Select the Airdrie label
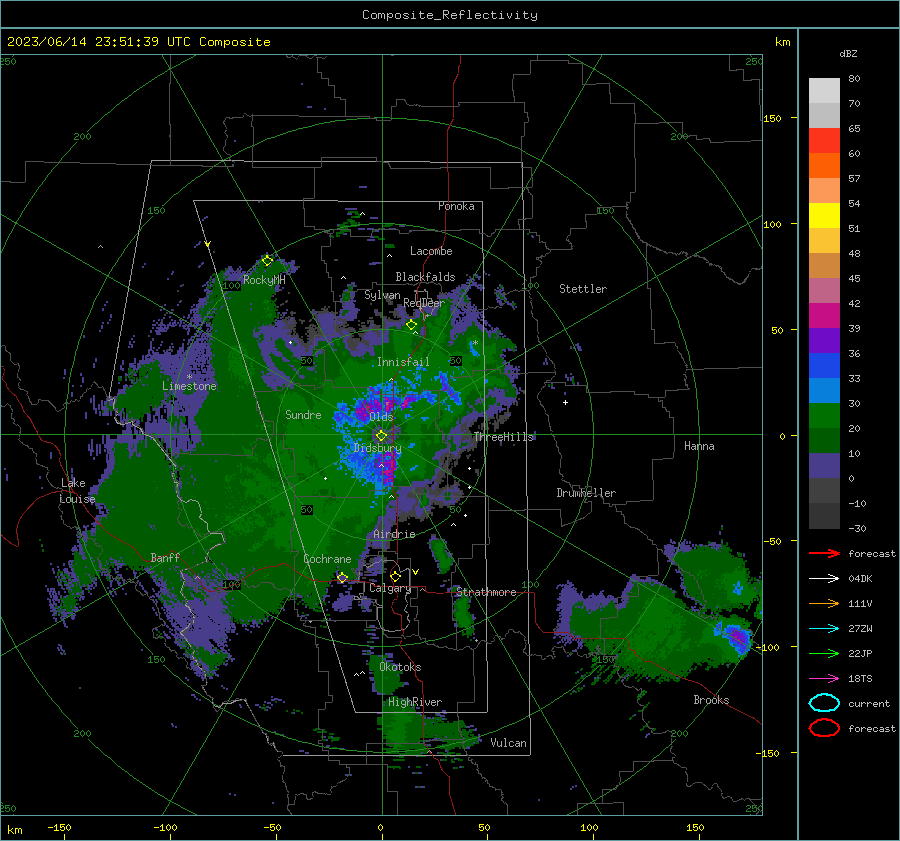Screen dimensions: 900x841 click(394, 534)
